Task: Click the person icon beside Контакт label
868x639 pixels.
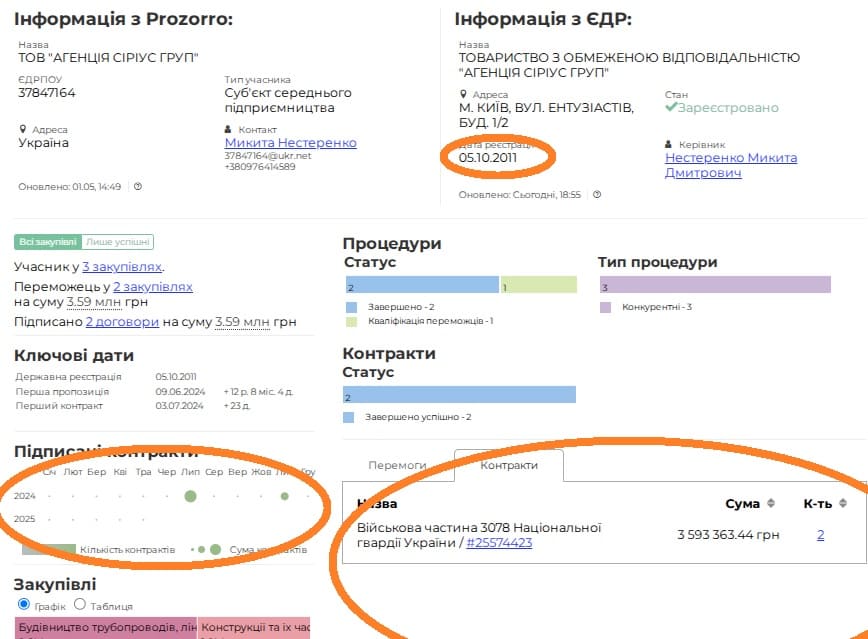Action: (228, 130)
